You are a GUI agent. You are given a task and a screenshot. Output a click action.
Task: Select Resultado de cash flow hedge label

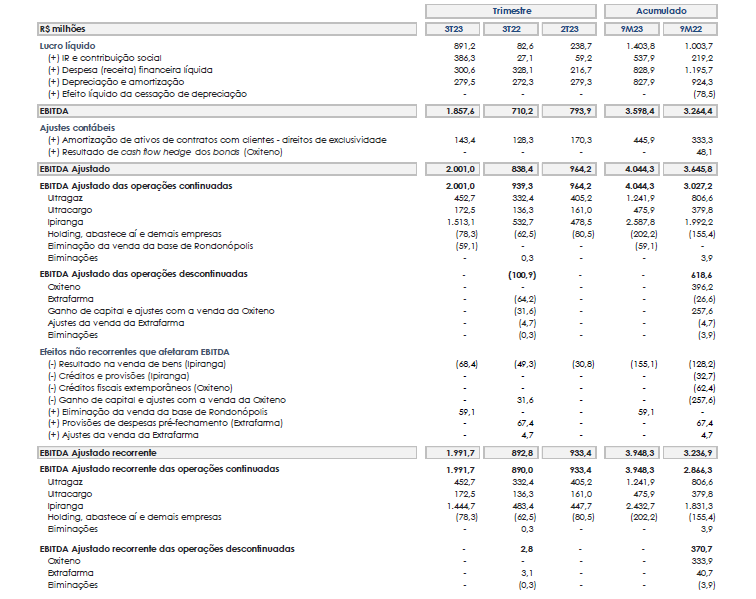[165, 152]
